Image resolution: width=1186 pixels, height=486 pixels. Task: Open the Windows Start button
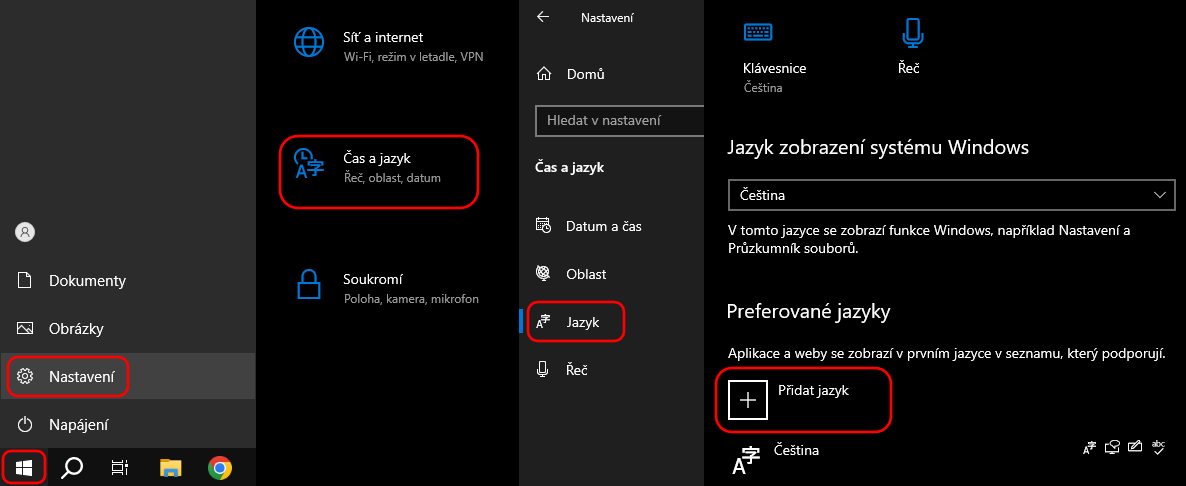(x=25, y=469)
